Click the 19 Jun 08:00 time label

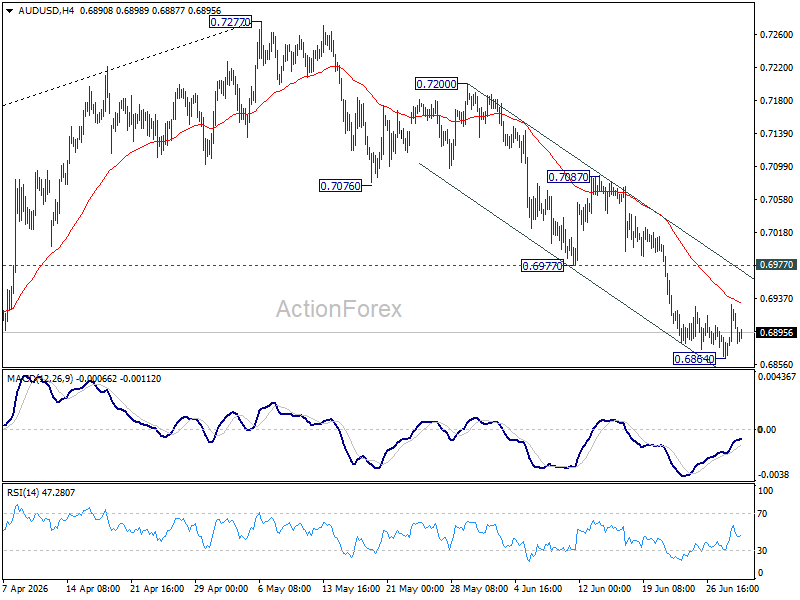point(669,588)
